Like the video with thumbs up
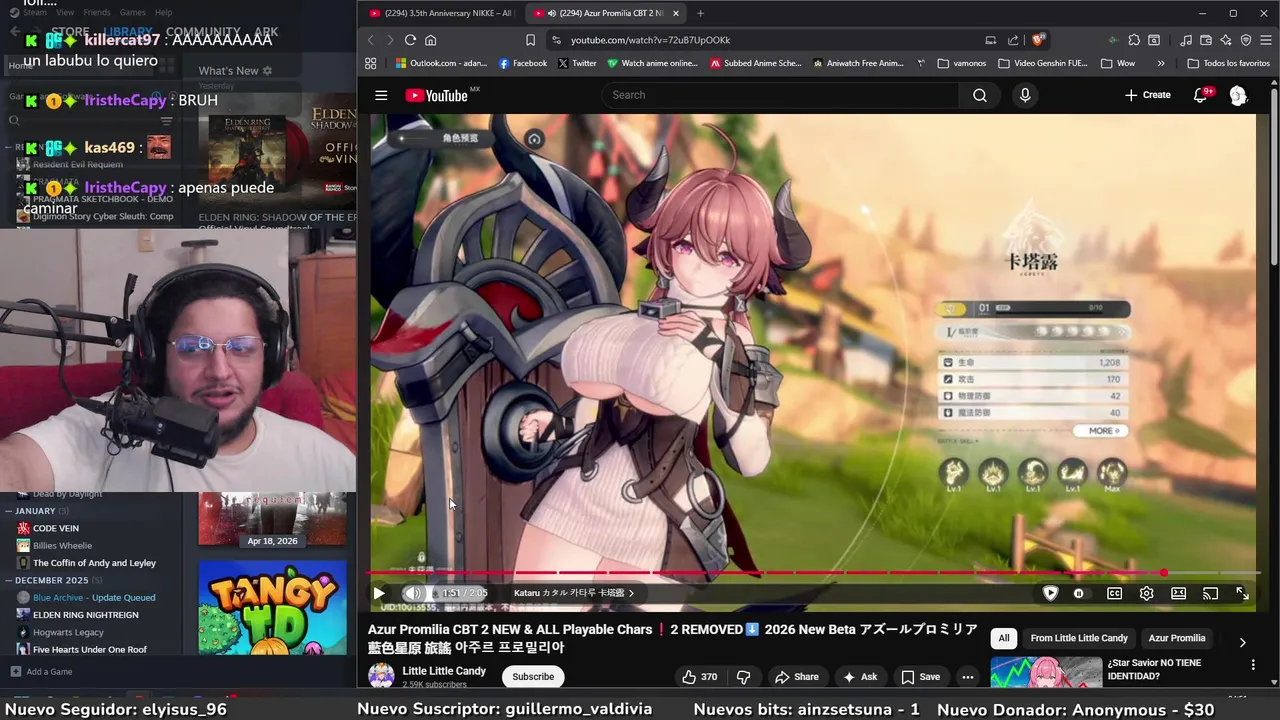1280x720 pixels. tap(699, 677)
